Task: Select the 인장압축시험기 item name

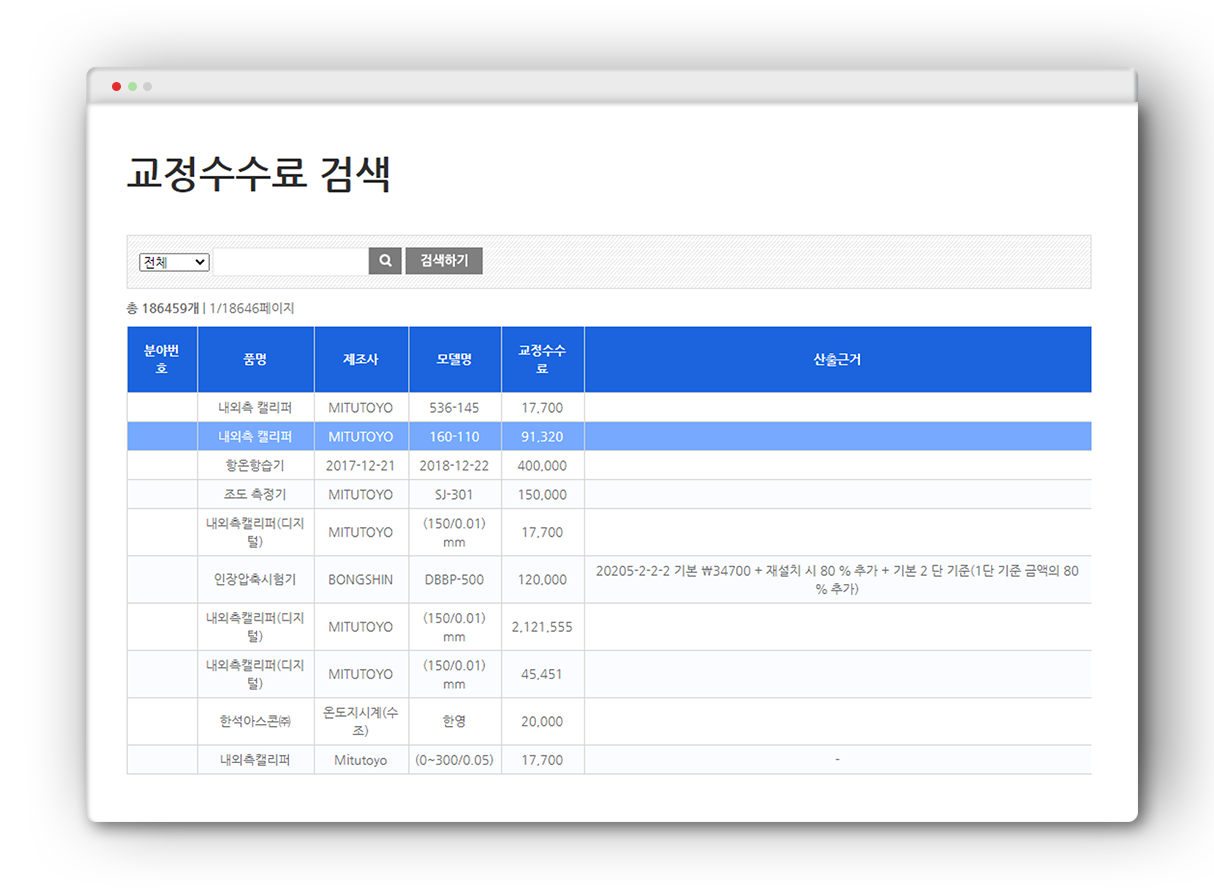Action: pos(255,580)
